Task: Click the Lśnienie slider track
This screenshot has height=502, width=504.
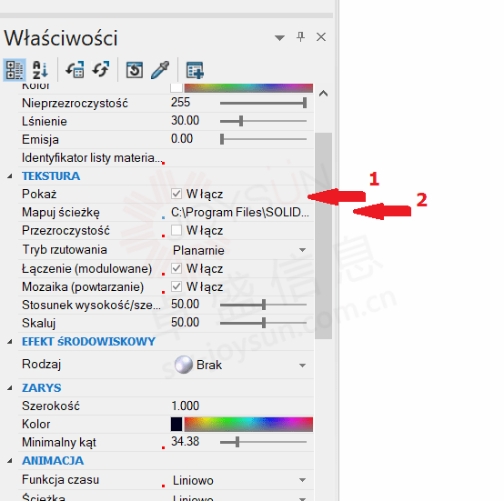Action: (263, 121)
